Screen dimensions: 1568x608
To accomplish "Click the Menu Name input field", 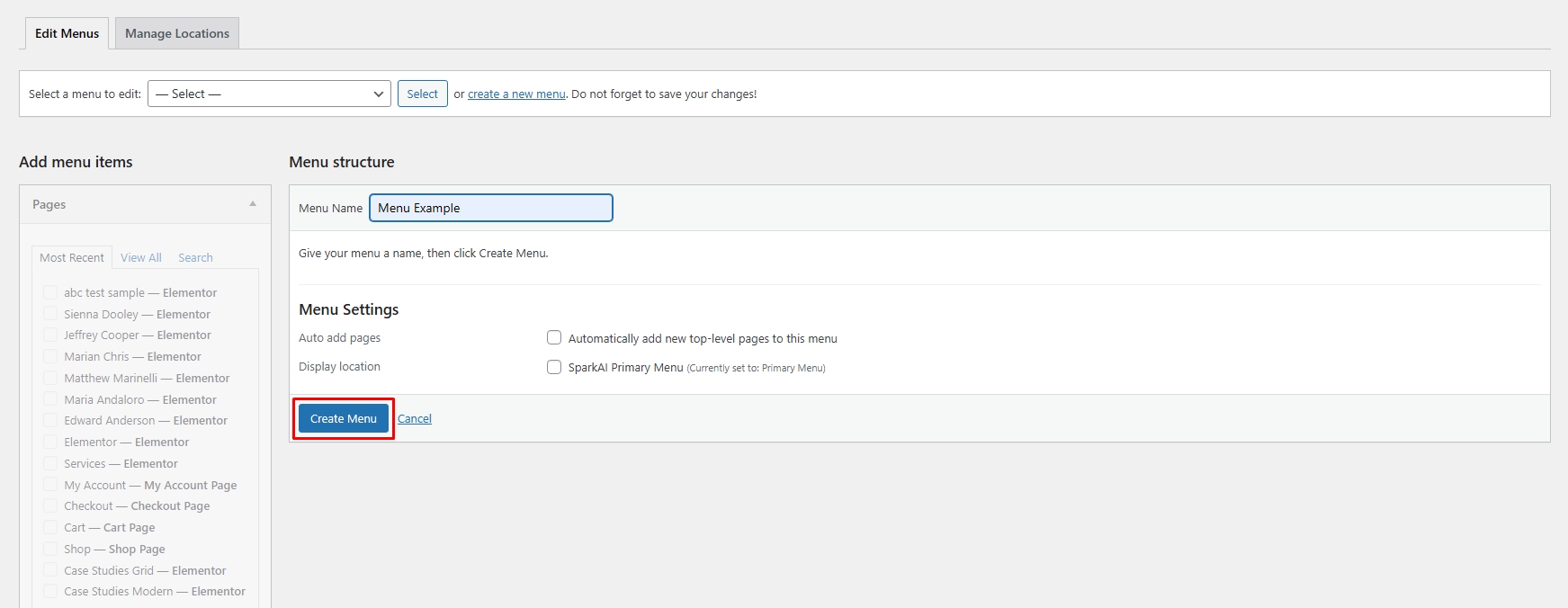I will (490, 208).
